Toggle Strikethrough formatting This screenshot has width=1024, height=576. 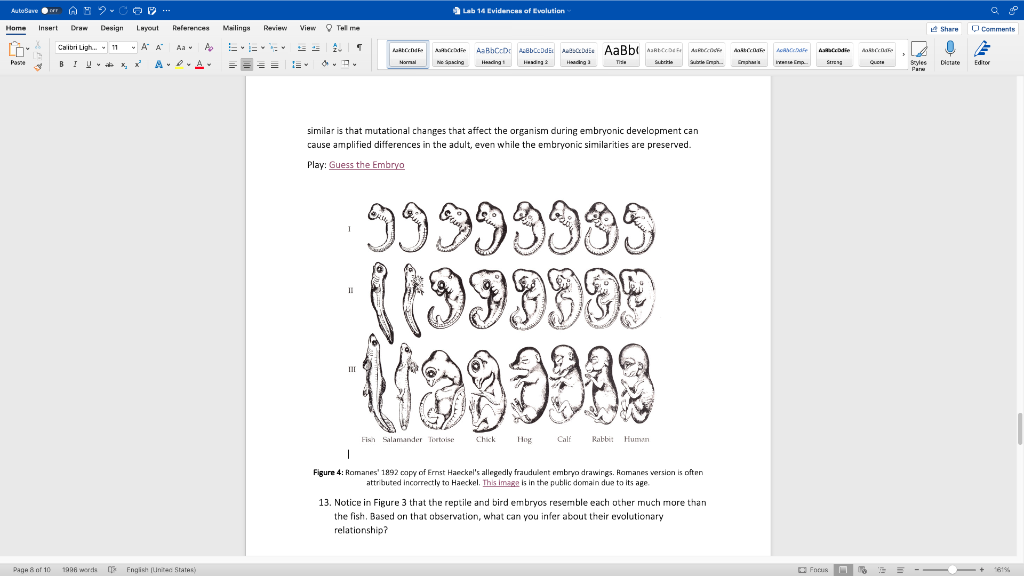(110, 65)
